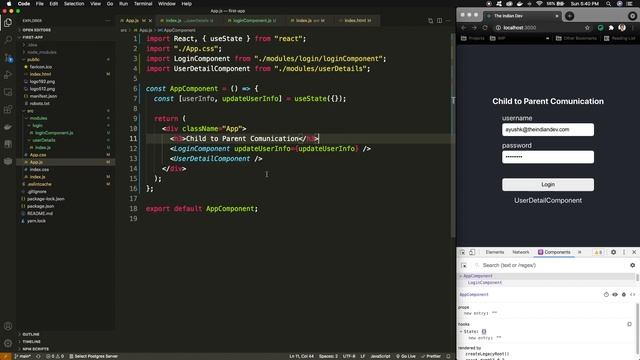
Task: Open the View menu
Action: (96, 4)
